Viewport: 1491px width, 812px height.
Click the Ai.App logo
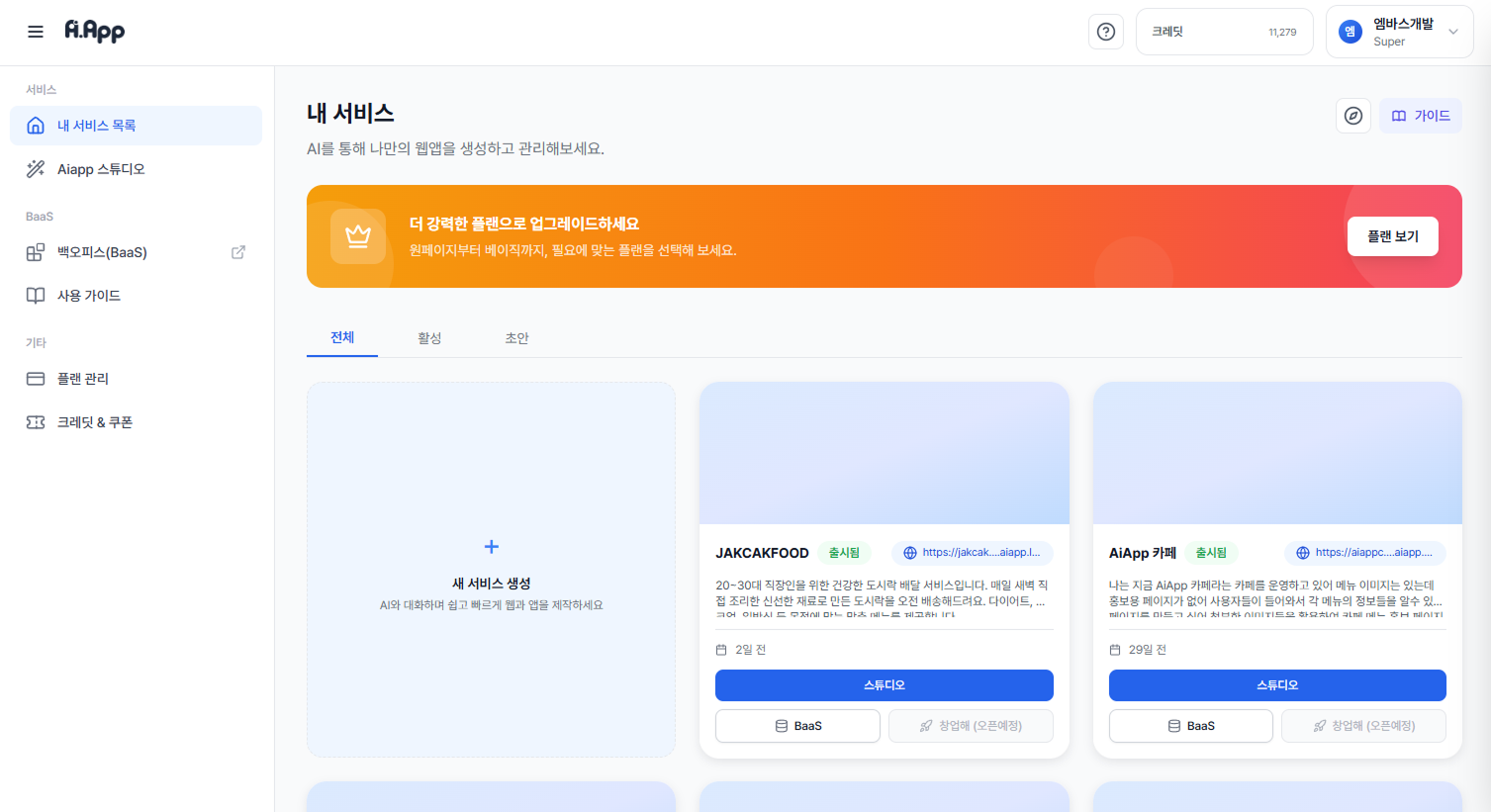(x=94, y=31)
